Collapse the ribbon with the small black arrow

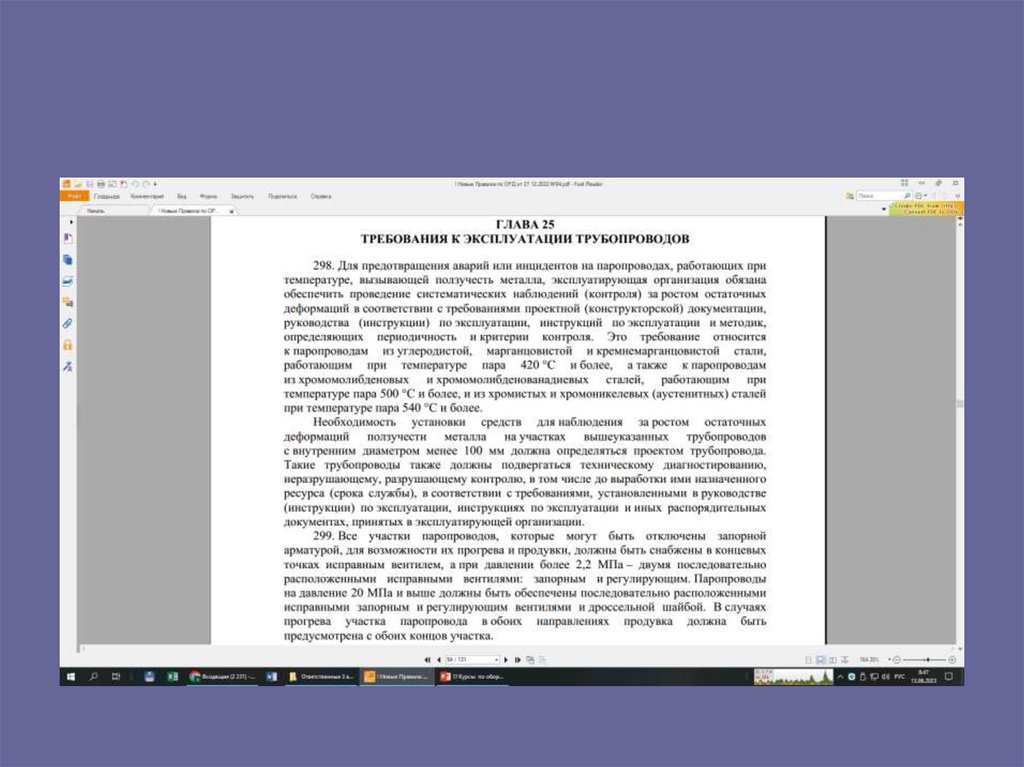[884, 209]
